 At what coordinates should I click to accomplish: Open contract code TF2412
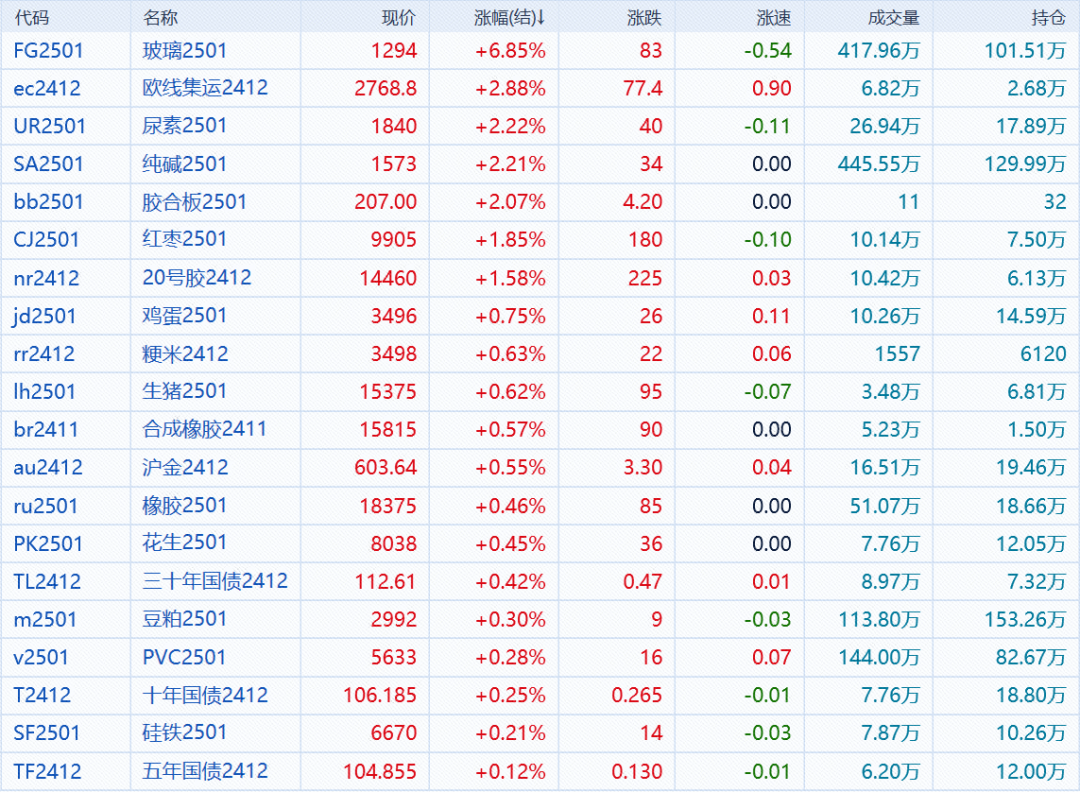[x=48, y=772]
